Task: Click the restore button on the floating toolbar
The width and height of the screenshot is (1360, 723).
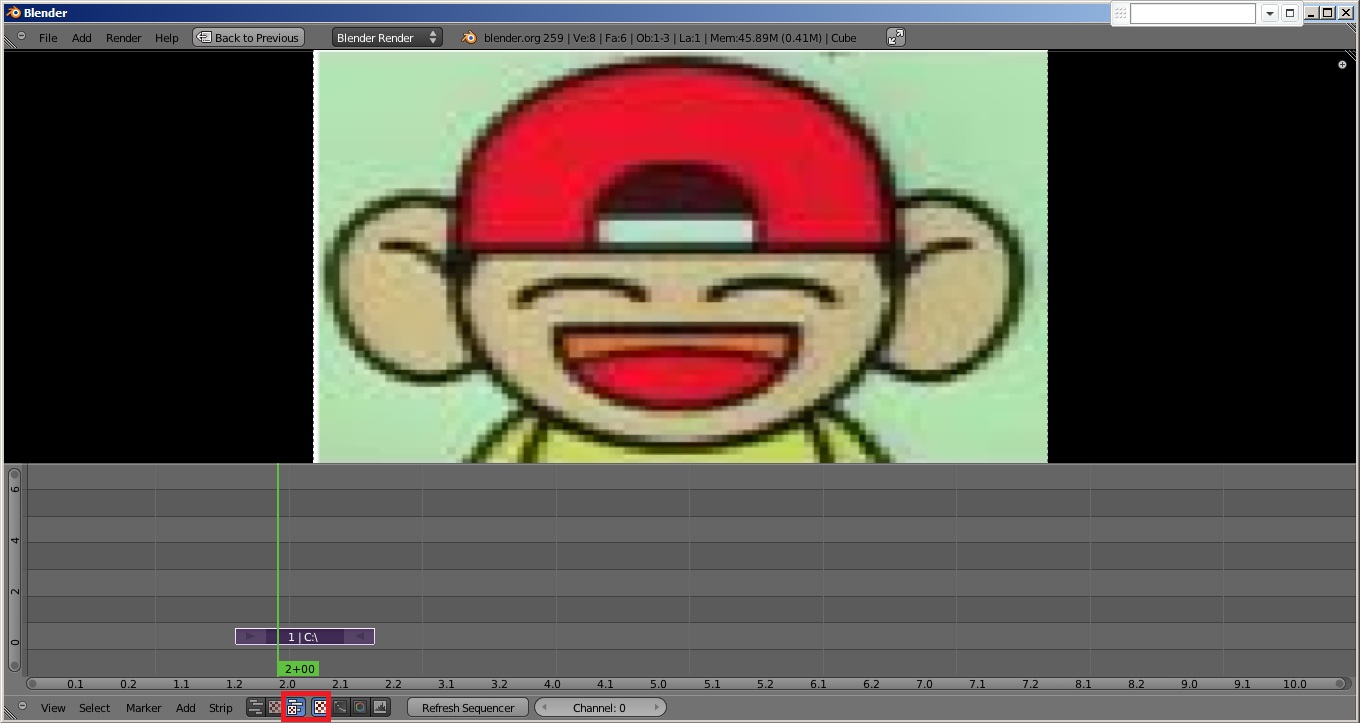Action: 1290,14
